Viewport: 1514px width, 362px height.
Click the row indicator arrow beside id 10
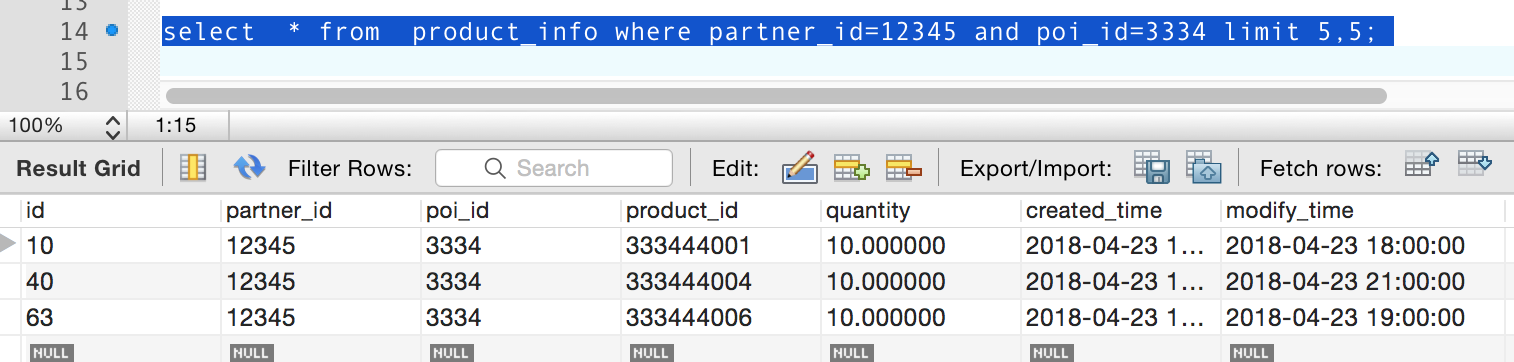click(9, 243)
